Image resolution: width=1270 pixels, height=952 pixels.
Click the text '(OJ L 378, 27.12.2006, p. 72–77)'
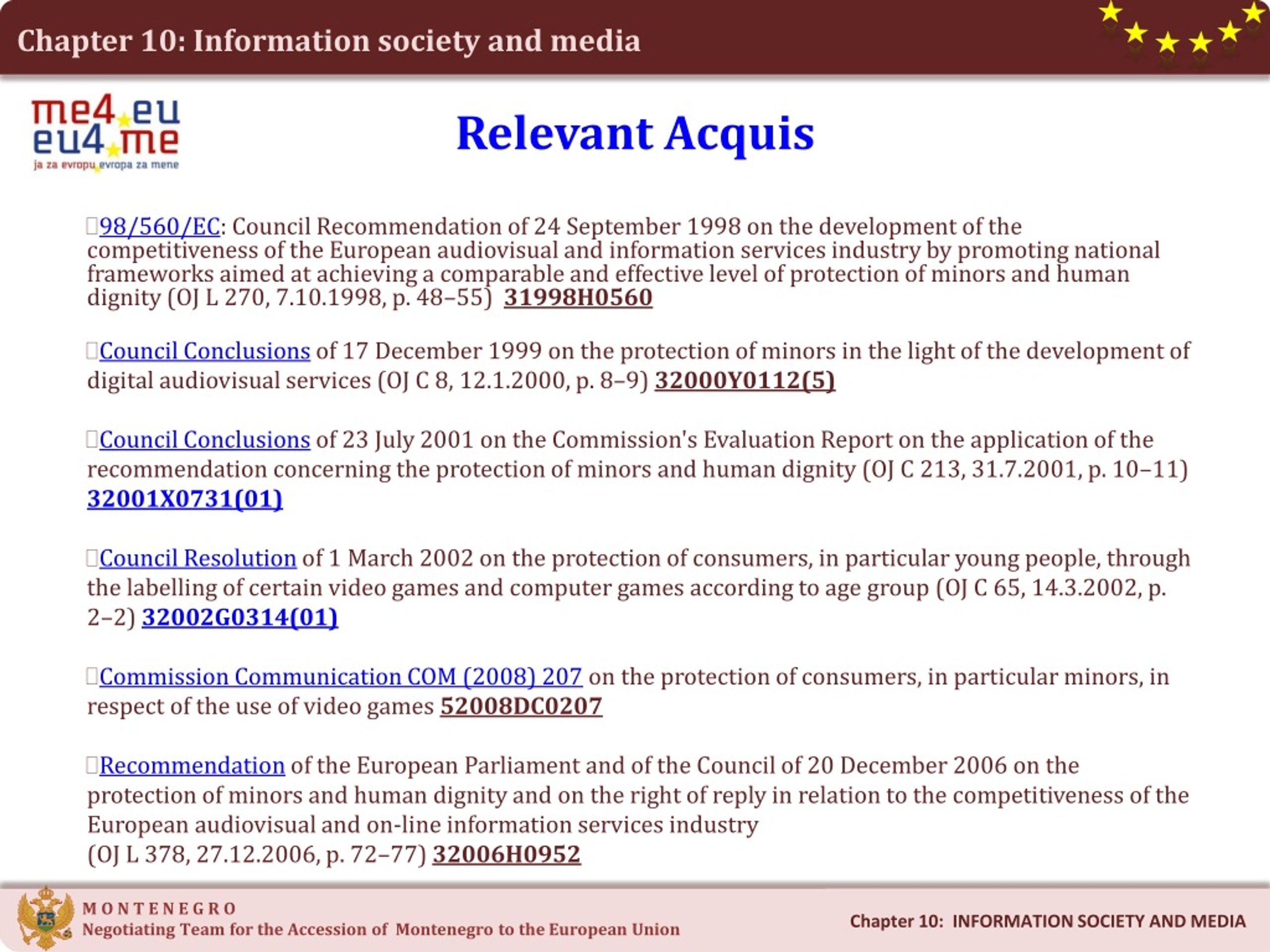point(256,854)
